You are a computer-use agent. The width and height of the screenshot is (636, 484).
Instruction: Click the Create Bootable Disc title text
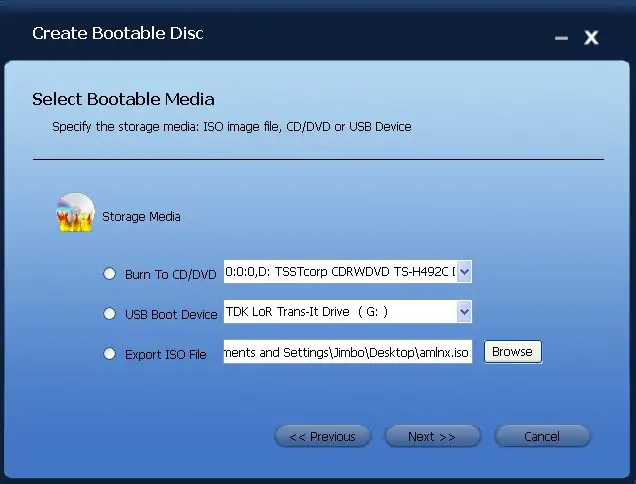click(118, 33)
